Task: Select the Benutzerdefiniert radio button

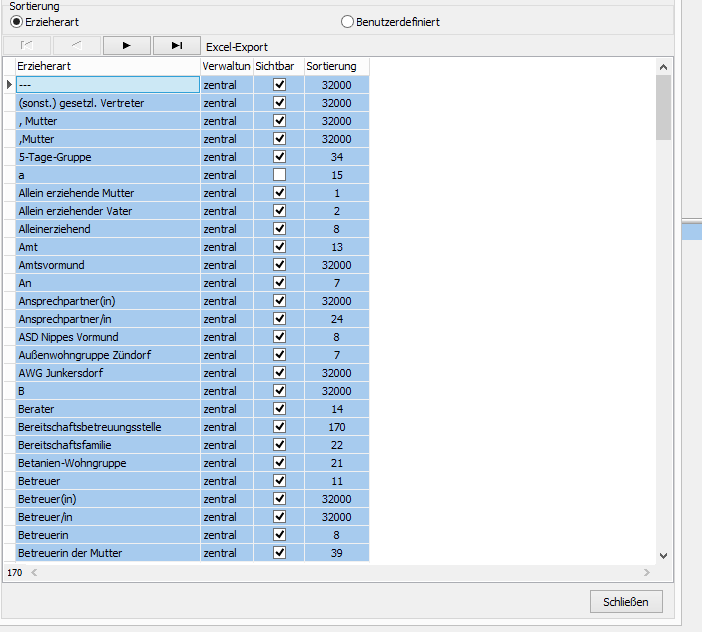Action: click(348, 21)
